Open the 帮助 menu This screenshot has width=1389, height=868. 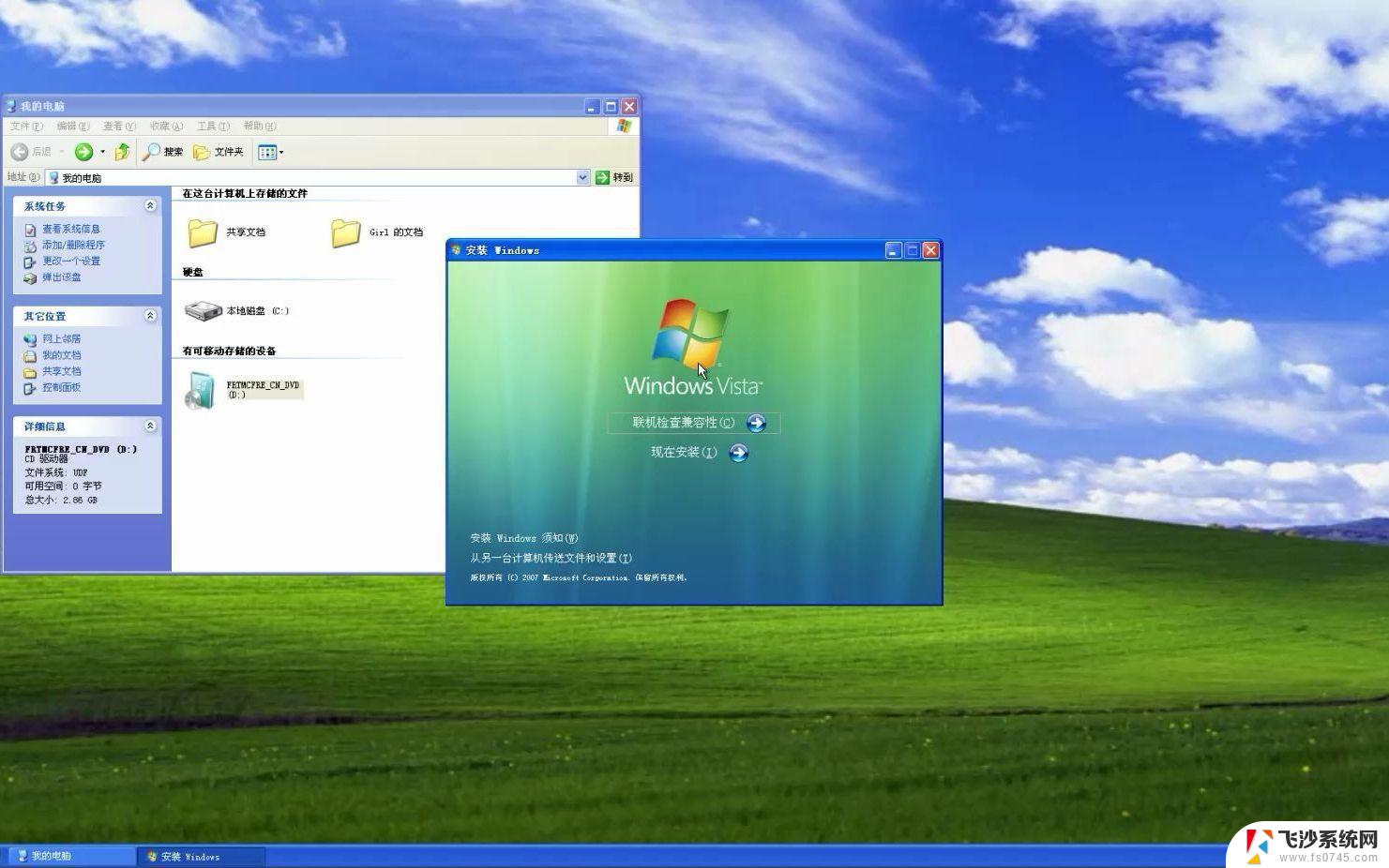(259, 126)
